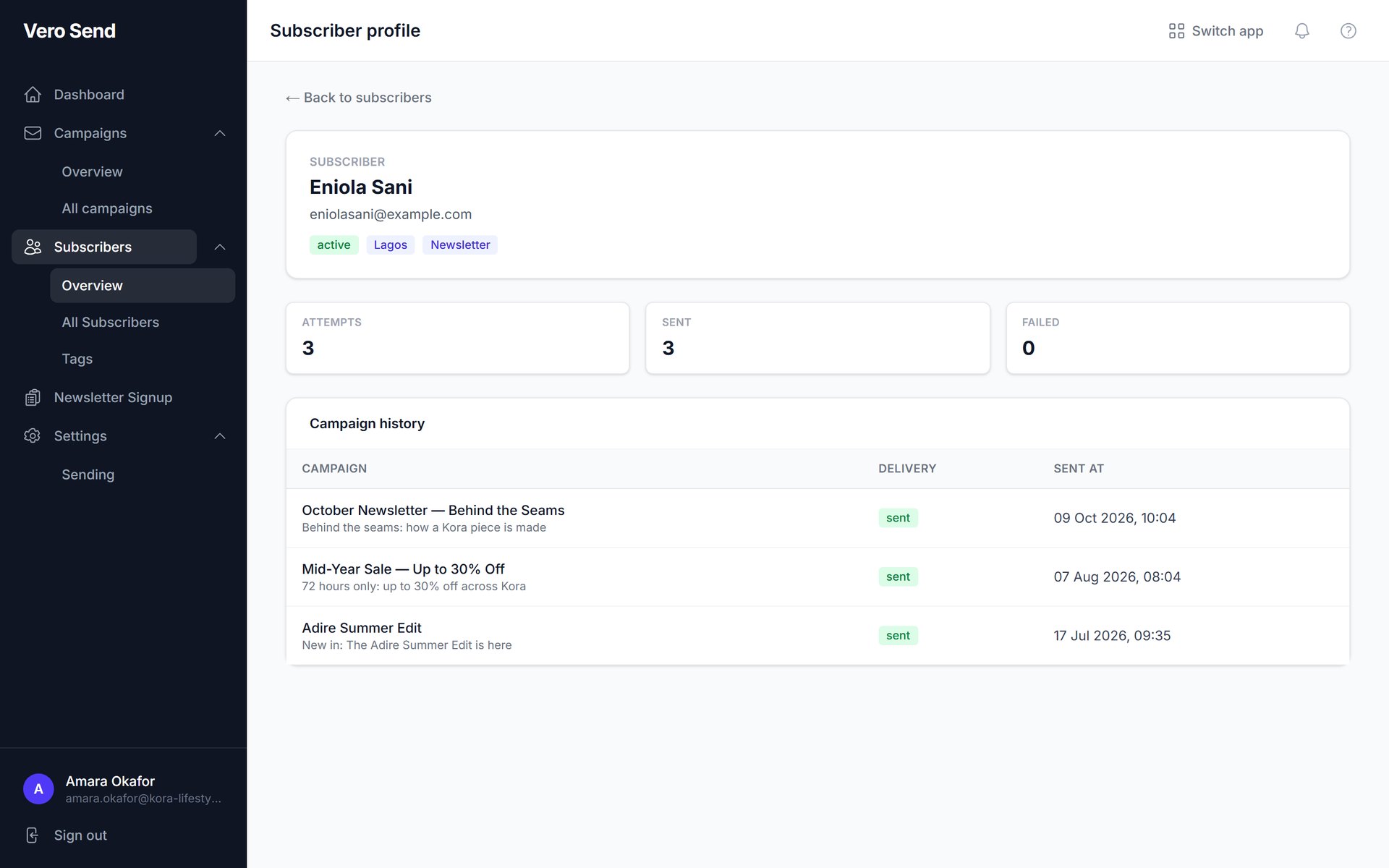Click date 17 Jul 2026, 09:35
The width and height of the screenshot is (1389, 868).
click(1112, 635)
